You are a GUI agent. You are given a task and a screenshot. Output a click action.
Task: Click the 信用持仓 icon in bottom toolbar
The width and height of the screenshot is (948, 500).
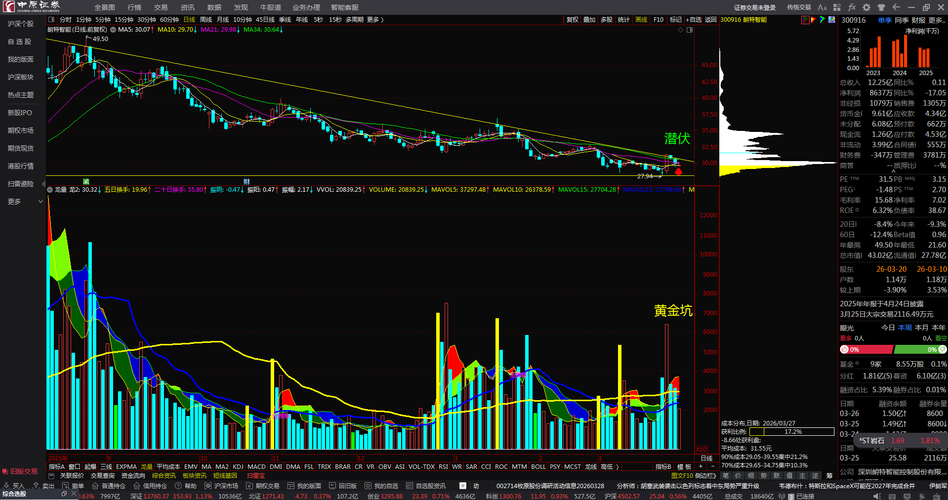tap(137, 486)
